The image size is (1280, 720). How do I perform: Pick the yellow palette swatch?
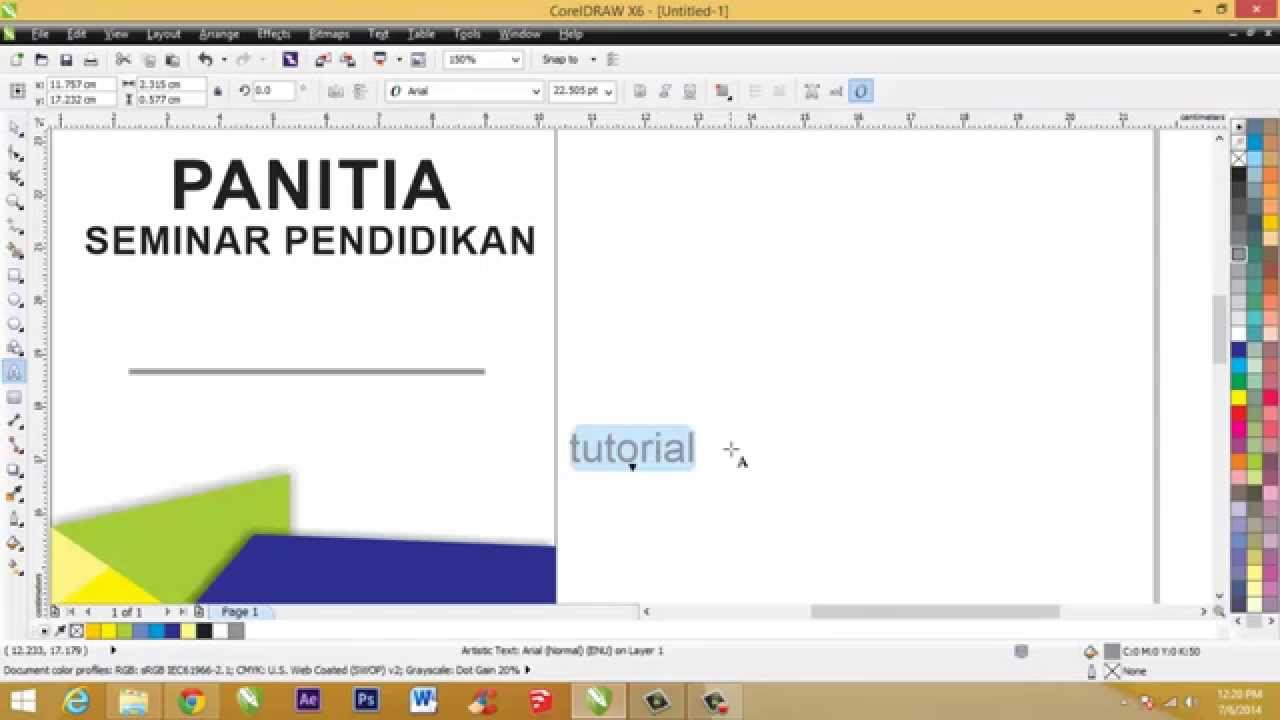click(x=1239, y=397)
